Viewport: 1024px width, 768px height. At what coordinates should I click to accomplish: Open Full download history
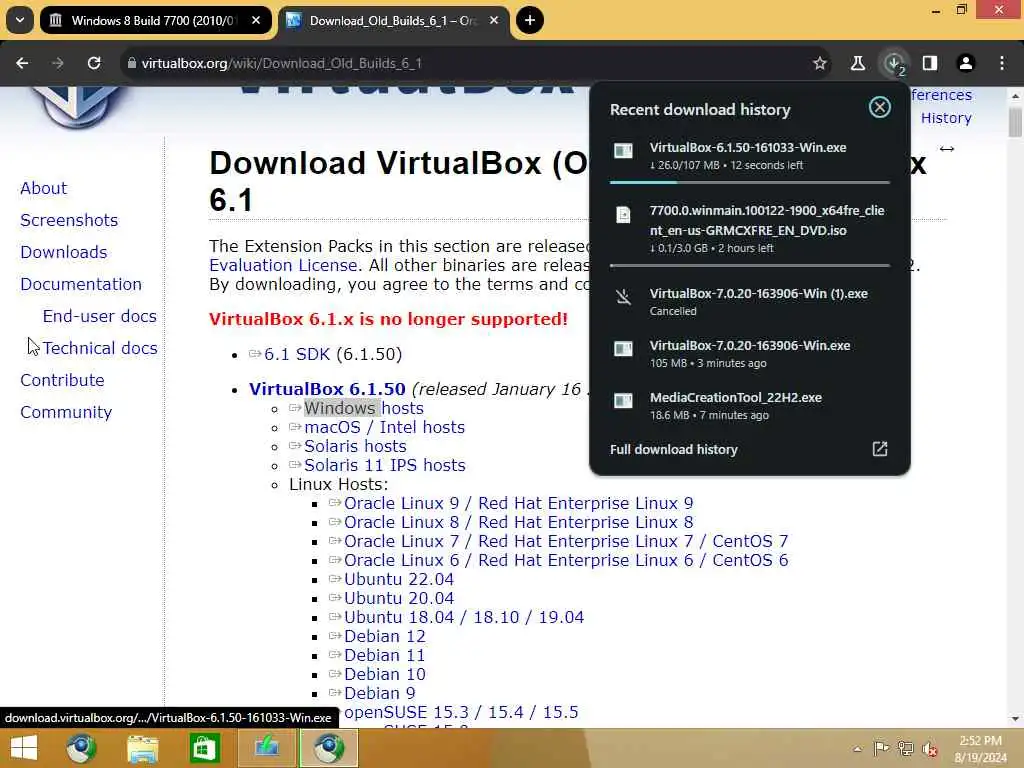click(673, 449)
